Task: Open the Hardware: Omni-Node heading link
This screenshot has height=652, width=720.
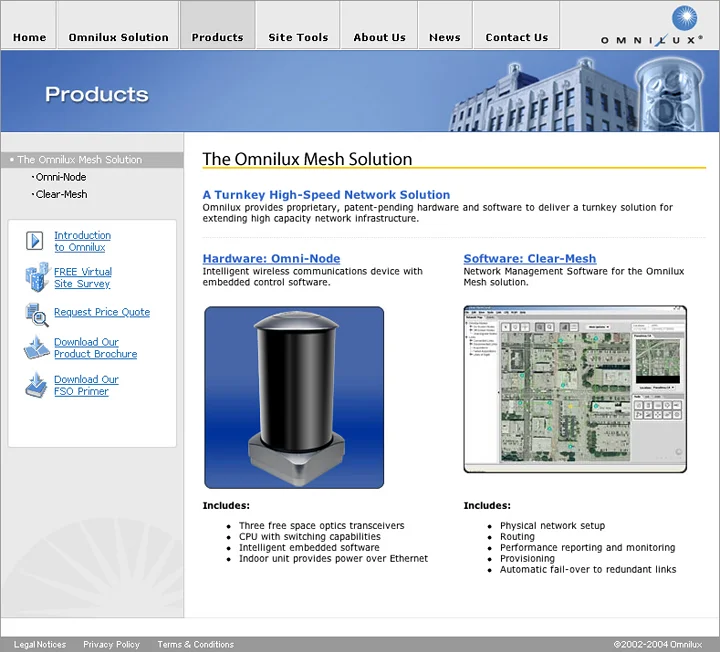Action: coord(271,259)
